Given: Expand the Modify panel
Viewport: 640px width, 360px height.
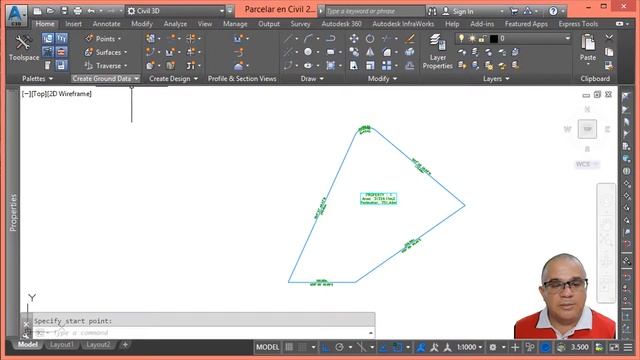Looking at the screenshot, I should click(382, 78).
